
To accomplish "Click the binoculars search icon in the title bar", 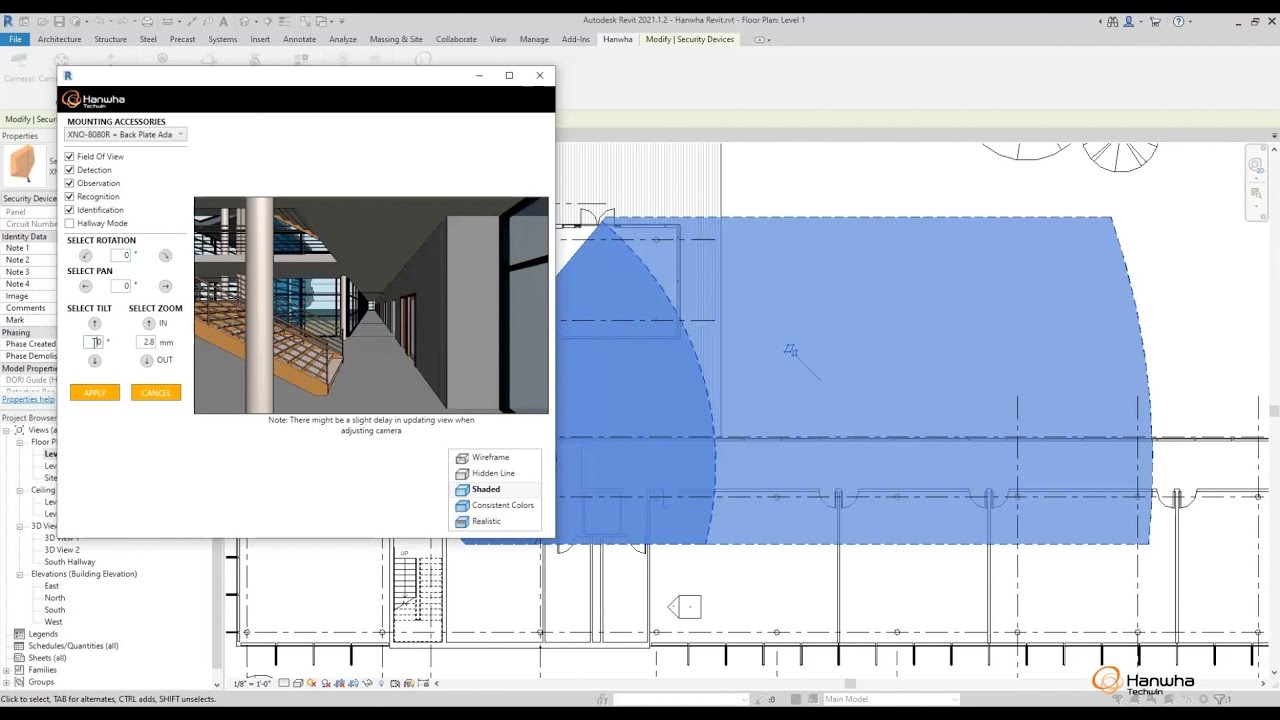I will tap(1113, 21).
